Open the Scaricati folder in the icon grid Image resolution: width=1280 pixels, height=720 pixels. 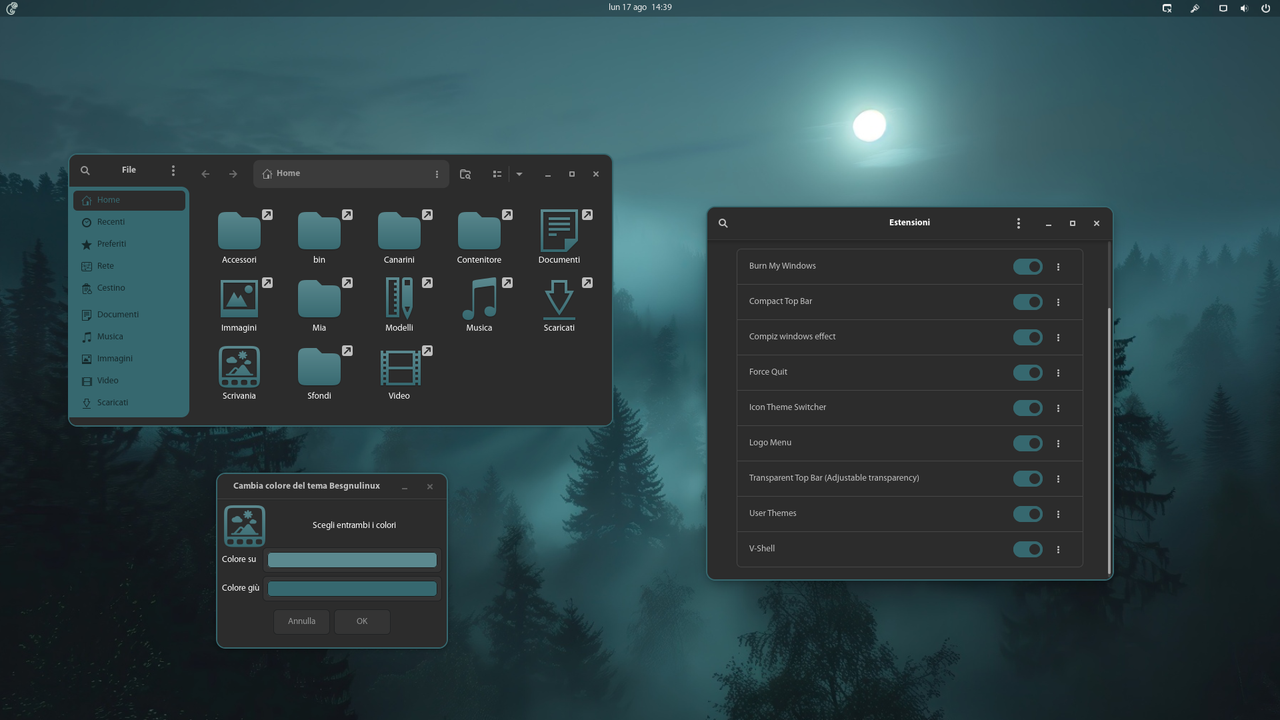coord(559,298)
